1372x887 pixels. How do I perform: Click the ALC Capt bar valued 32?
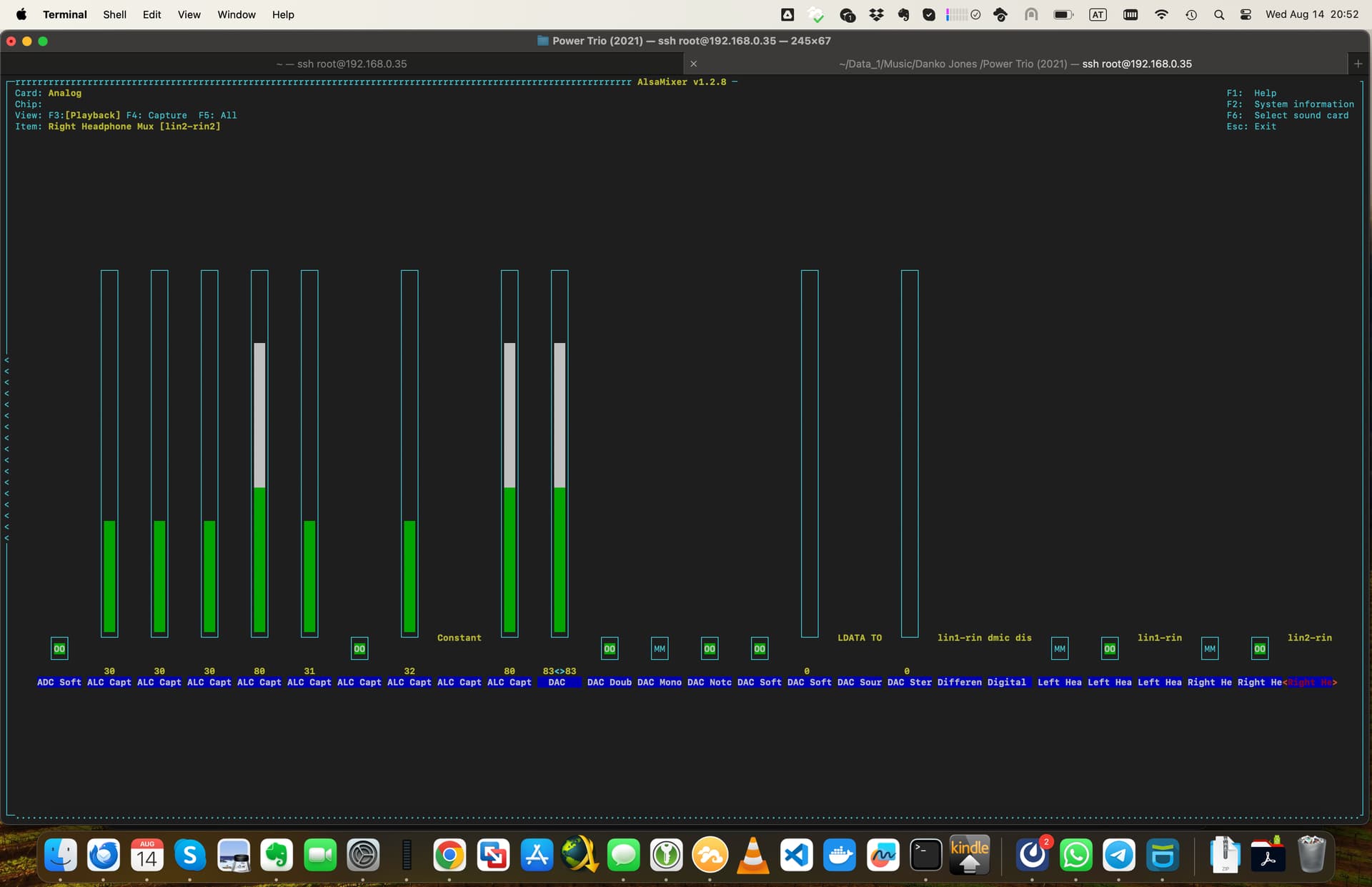409,453
